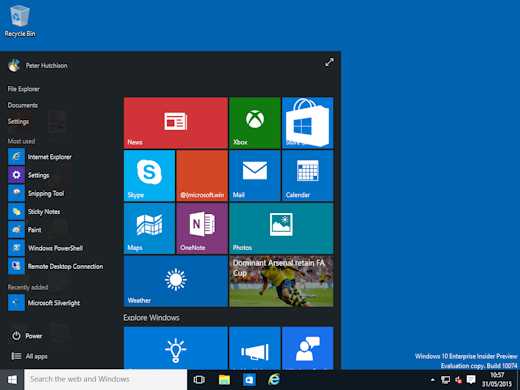This screenshot has width=520, height=390.
Task: Open Documents in the Start menu
Action: coord(23,105)
